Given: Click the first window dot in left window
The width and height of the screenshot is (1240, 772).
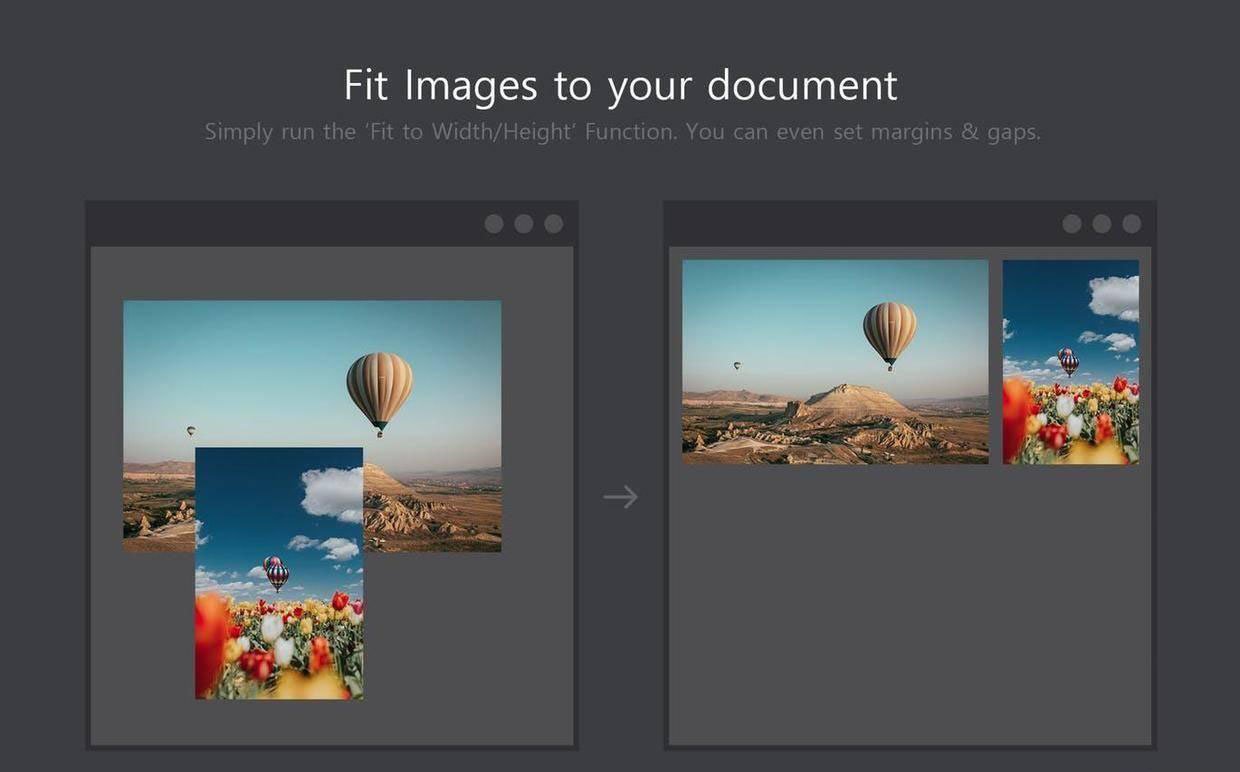Looking at the screenshot, I should pos(494,224).
